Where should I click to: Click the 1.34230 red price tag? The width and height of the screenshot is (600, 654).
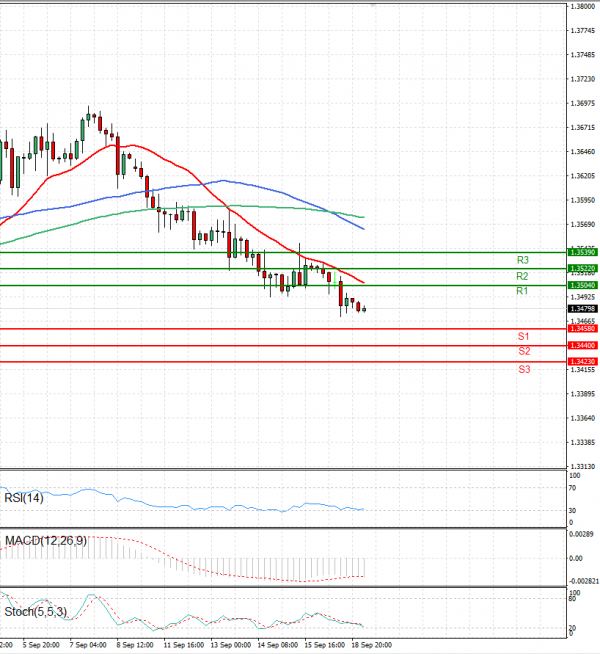[x=581, y=362]
